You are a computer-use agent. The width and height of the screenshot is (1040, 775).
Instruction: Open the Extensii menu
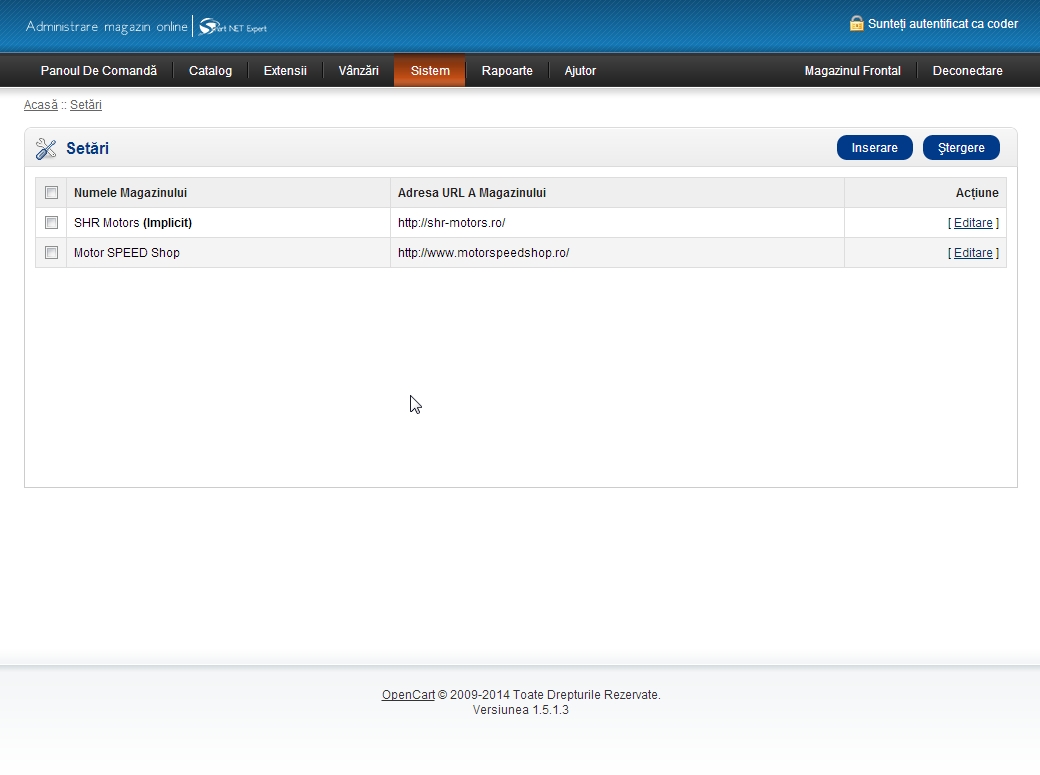pyautogui.click(x=285, y=71)
